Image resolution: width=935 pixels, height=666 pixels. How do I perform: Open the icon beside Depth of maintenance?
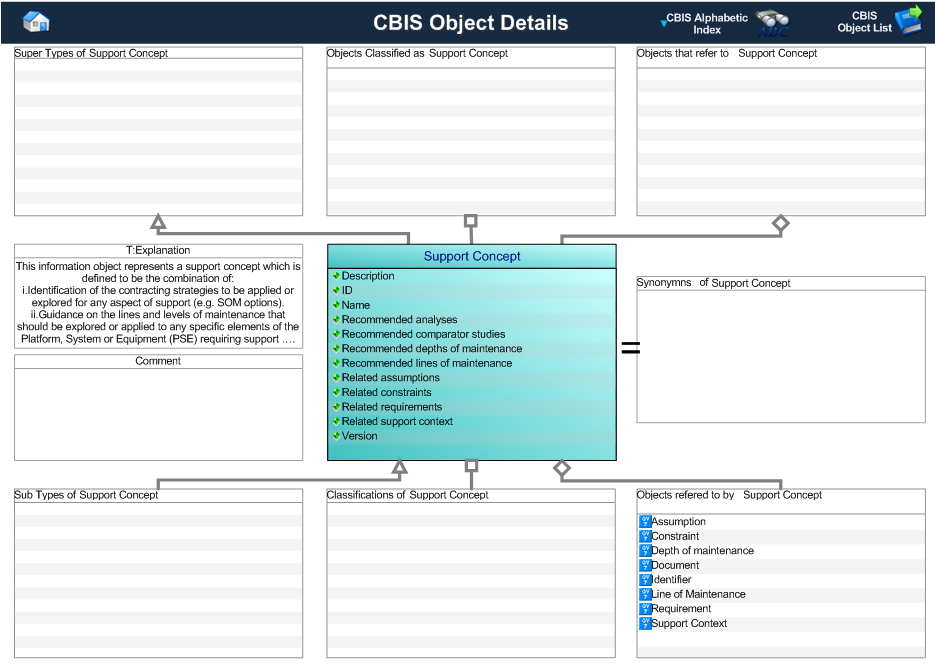coord(645,550)
